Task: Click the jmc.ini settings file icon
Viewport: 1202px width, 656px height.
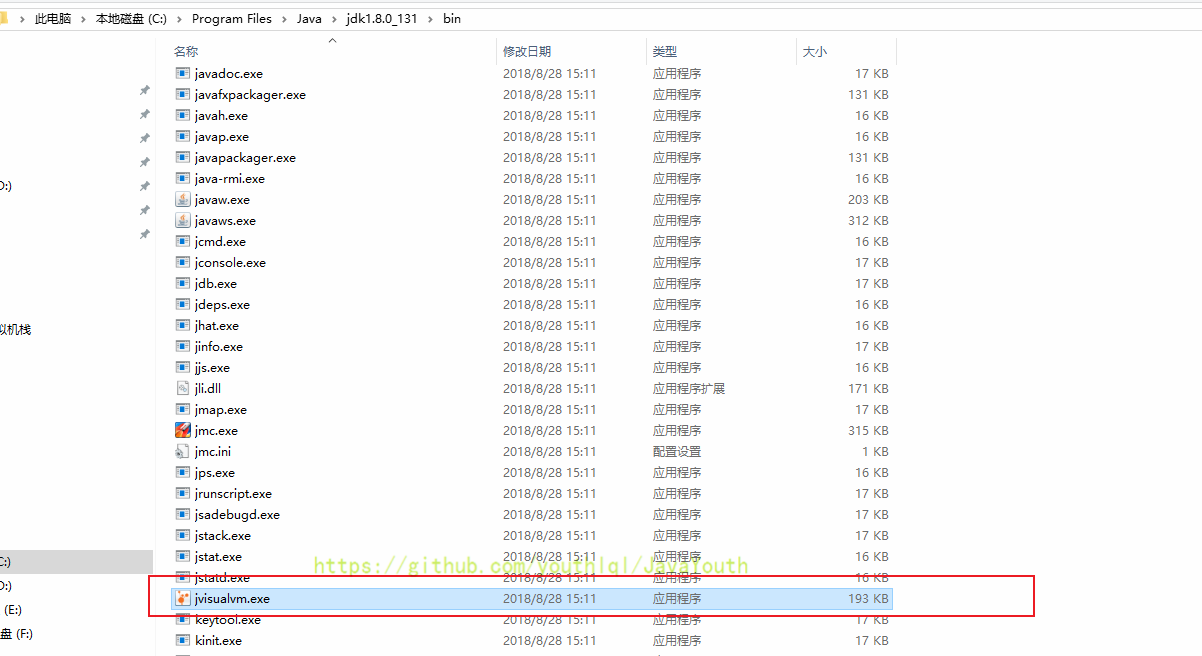Action: 182,451
